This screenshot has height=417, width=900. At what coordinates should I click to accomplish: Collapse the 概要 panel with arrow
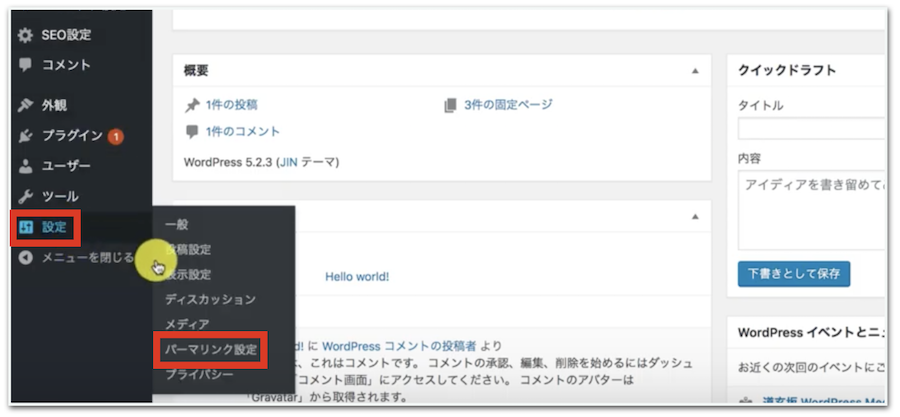pyautogui.click(x=695, y=71)
